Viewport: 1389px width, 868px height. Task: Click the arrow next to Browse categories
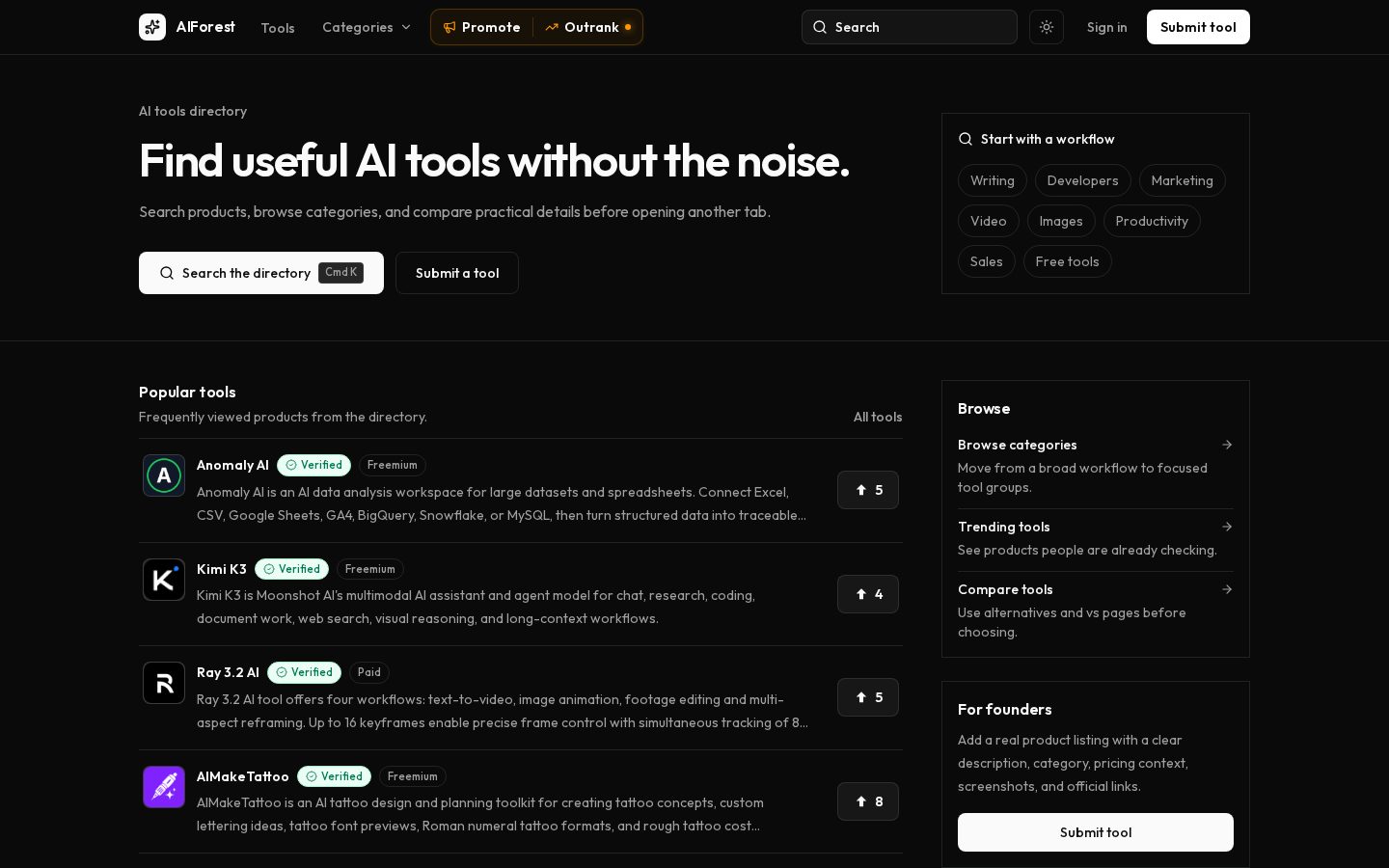click(1227, 445)
